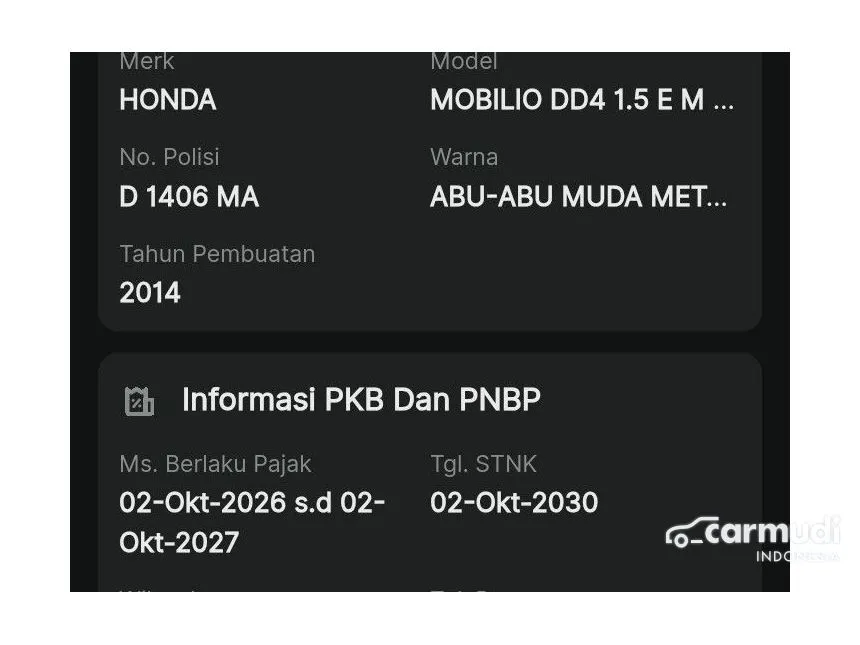Click the Model field label
Image resolution: width=860 pixels, height=645 pixels.
(x=464, y=62)
